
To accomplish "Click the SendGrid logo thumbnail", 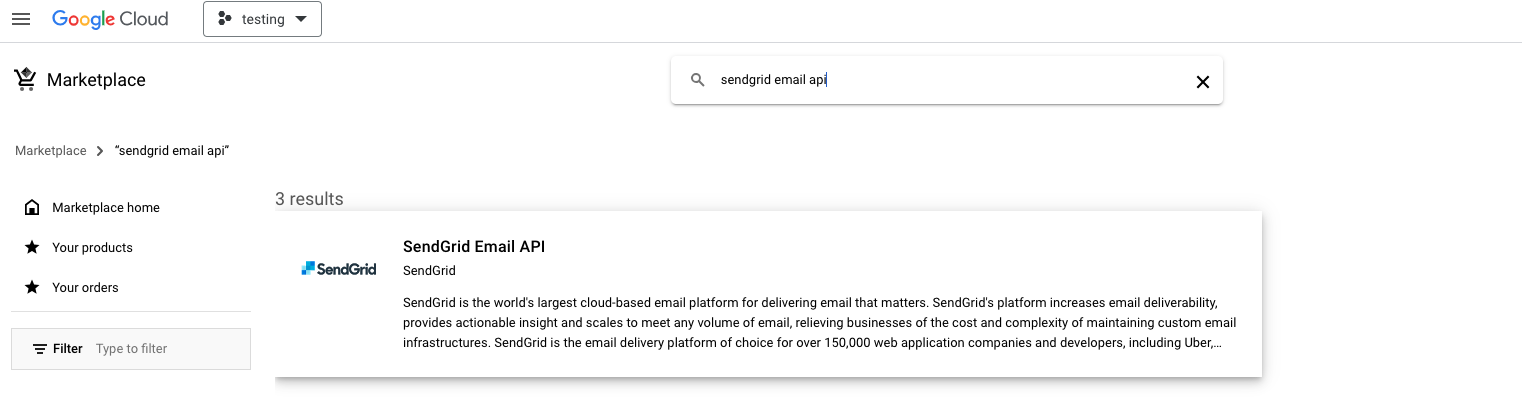I will coord(338,268).
